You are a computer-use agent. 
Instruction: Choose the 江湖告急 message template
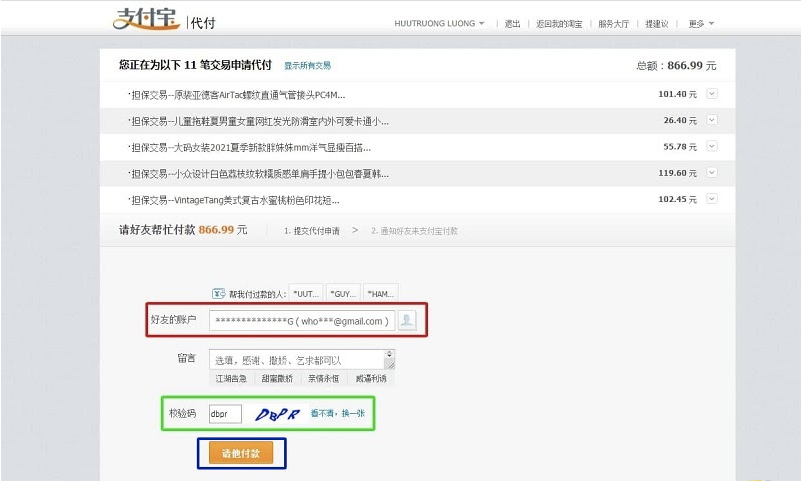point(231,379)
